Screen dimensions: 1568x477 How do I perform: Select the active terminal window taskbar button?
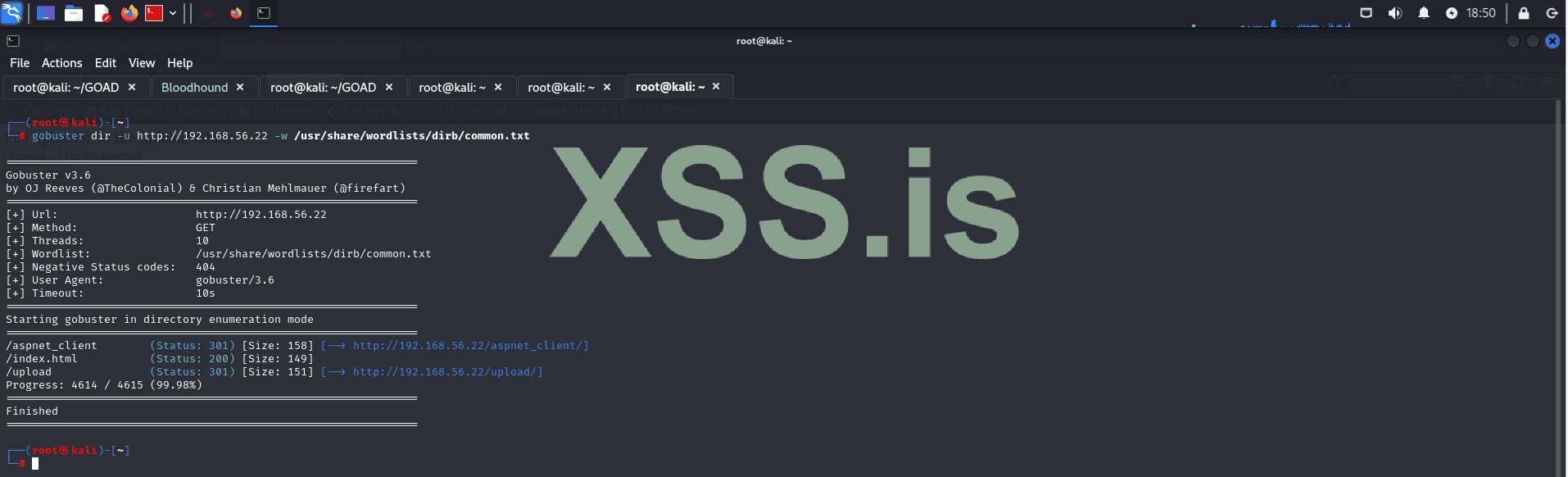pos(264,13)
